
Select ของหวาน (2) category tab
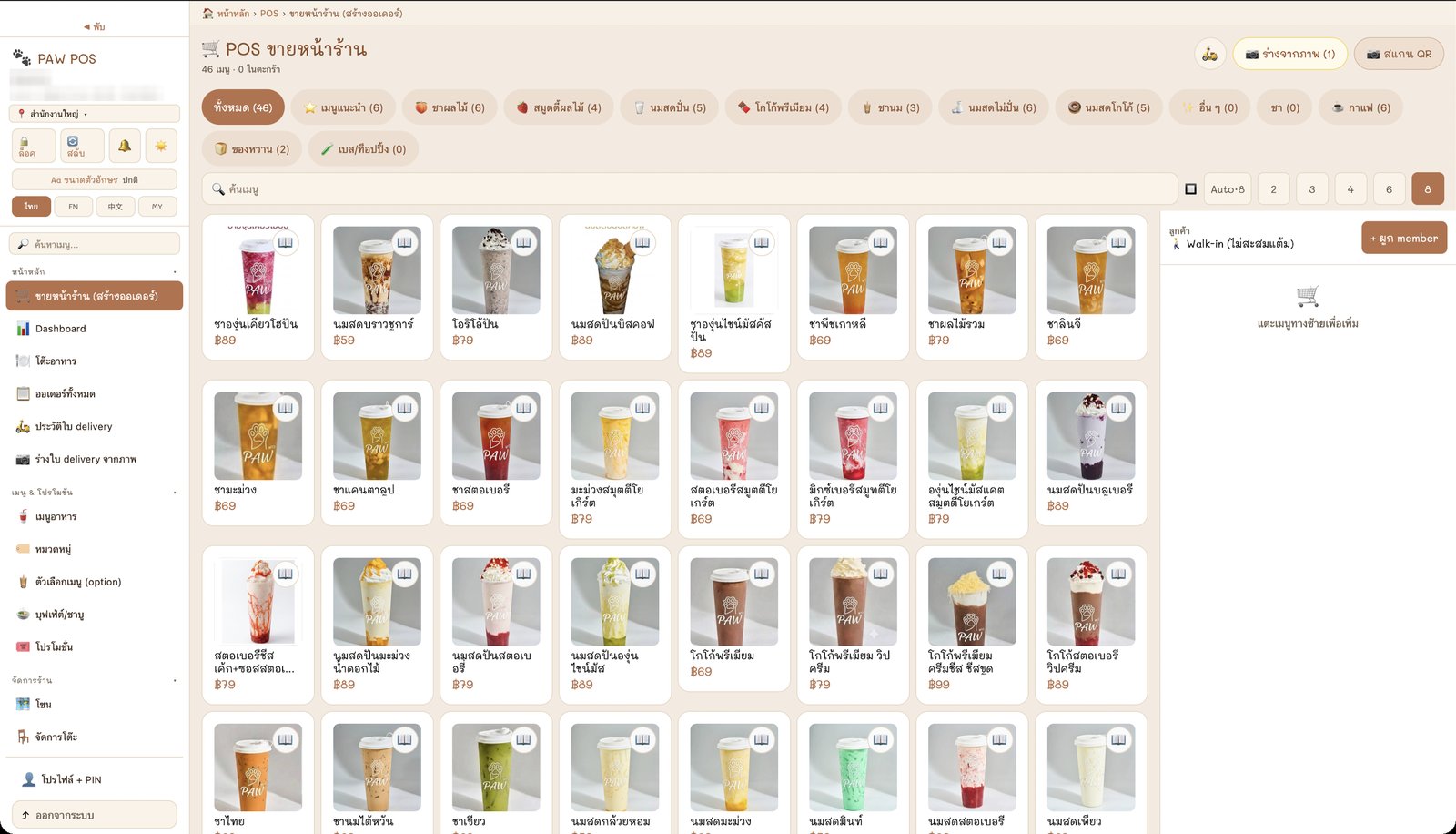252,148
